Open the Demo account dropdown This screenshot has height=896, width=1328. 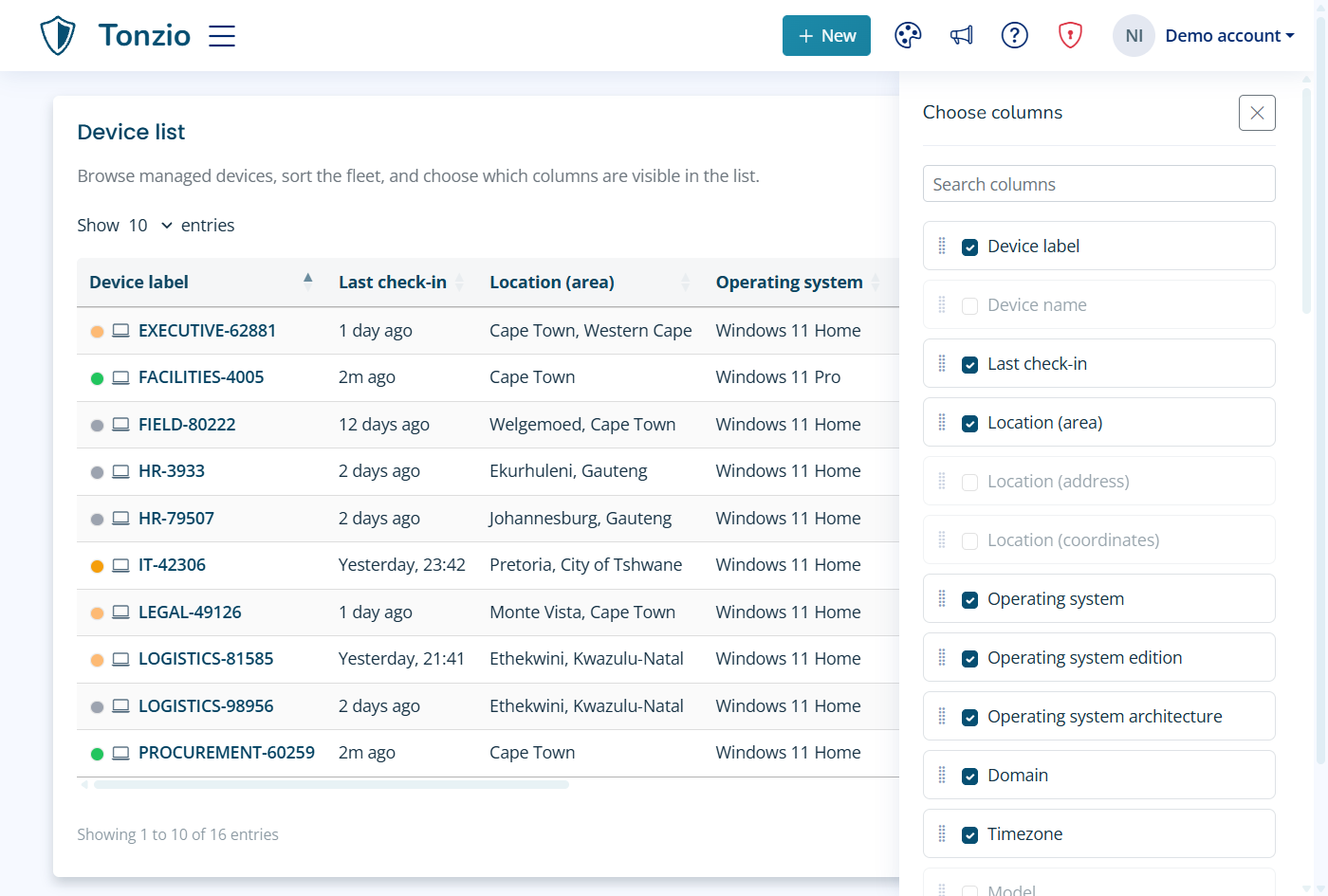[1229, 36]
